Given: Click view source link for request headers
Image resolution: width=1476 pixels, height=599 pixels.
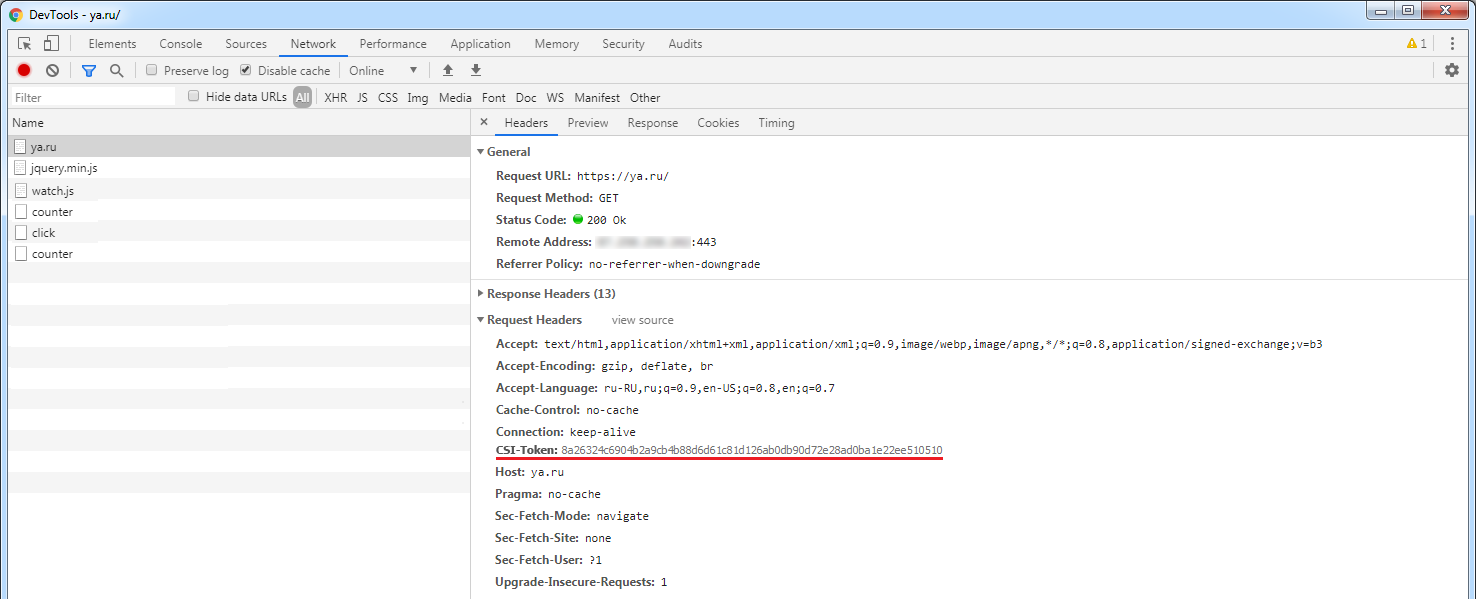Looking at the screenshot, I should click(x=643, y=320).
